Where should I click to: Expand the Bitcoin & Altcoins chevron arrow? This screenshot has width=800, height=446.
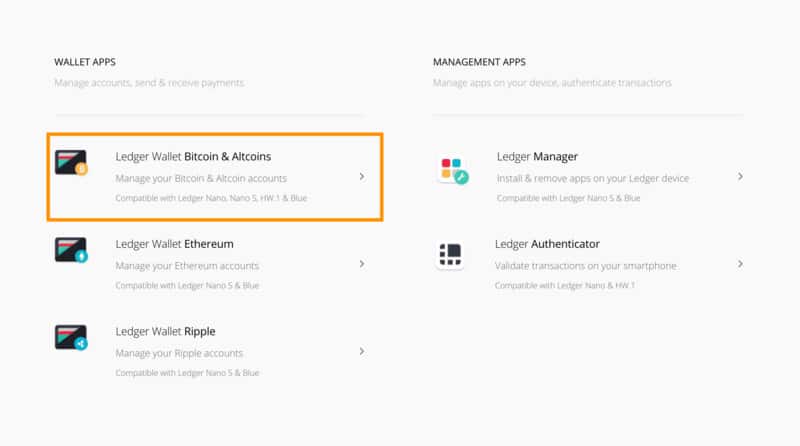coord(362,177)
